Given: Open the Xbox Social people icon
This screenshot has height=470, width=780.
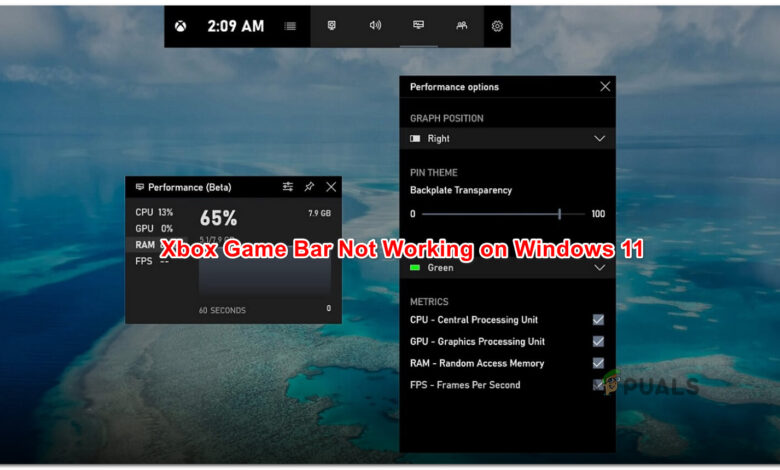Looking at the screenshot, I should (462, 26).
